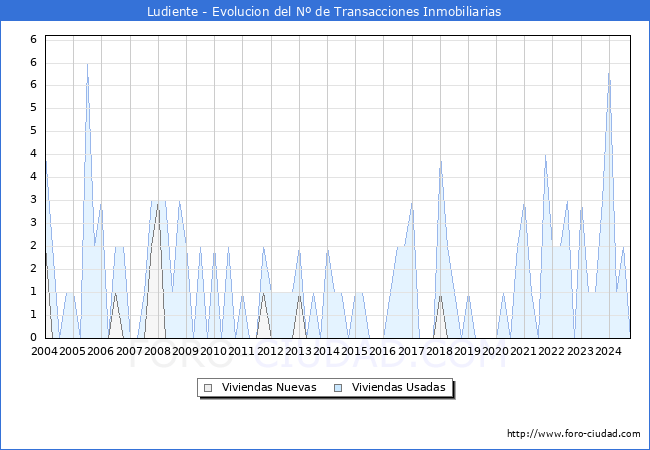
Task: Click the 2010 x-axis label
Action: [213, 351]
